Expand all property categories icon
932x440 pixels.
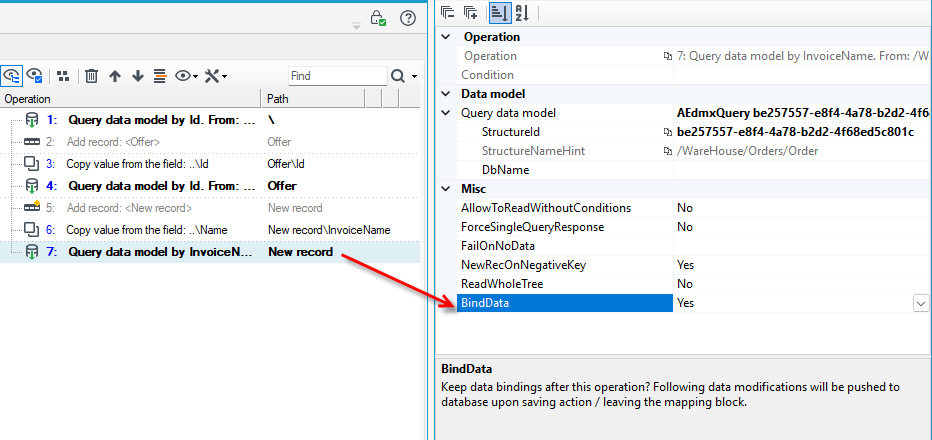[471, 13]
